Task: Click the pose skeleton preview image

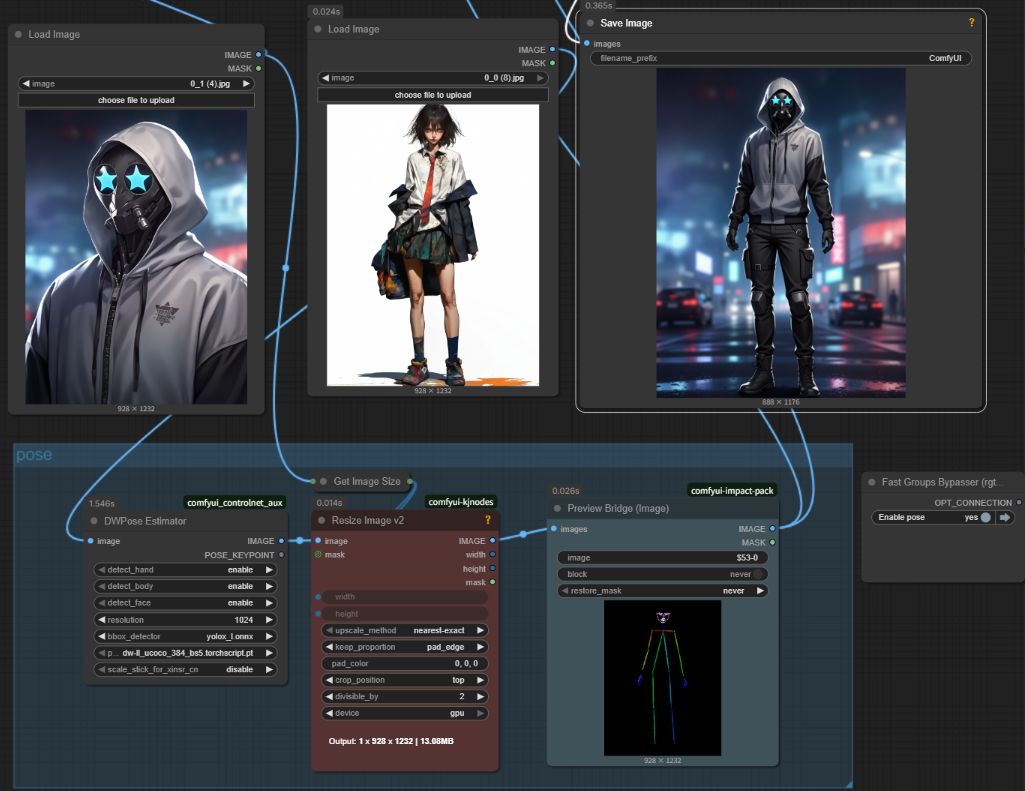Action: click(662, 677)
